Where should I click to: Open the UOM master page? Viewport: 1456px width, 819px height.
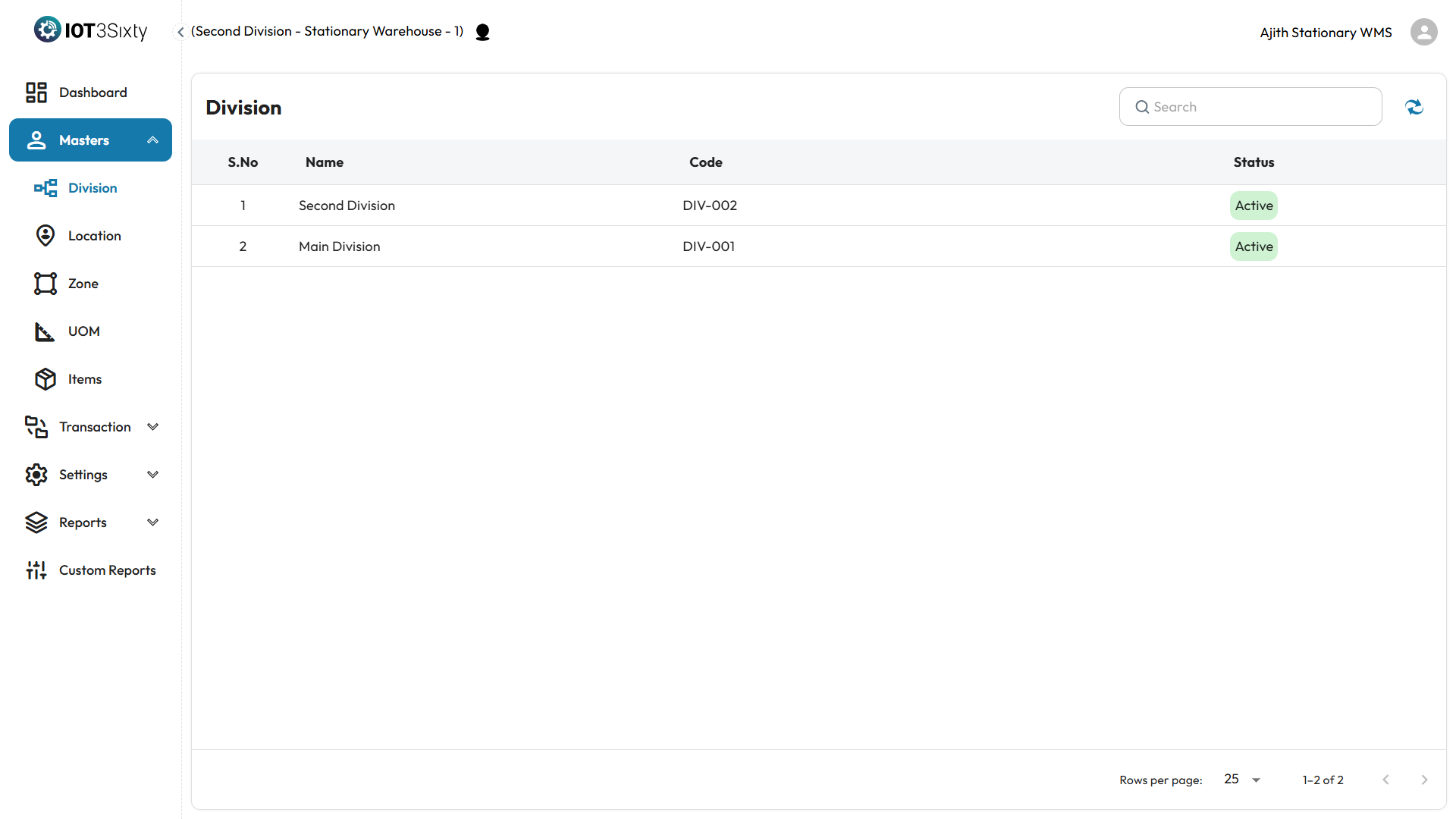[x=83, y=331]
